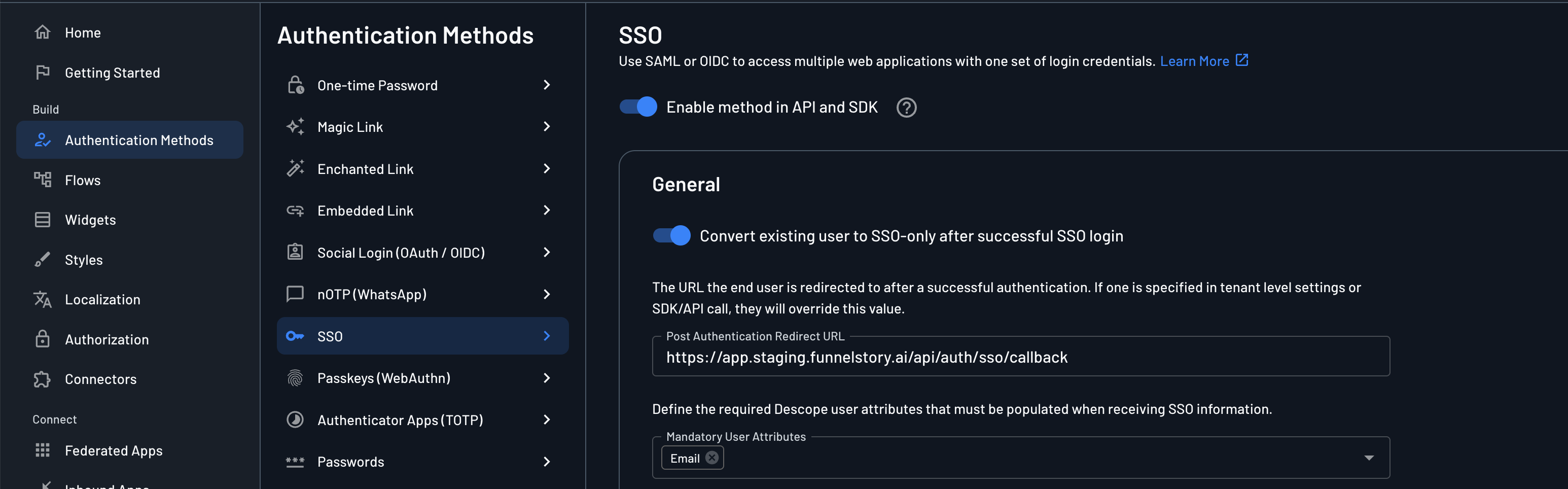
Task: Click the Widgets panel icon
Action: pos(43,219)
